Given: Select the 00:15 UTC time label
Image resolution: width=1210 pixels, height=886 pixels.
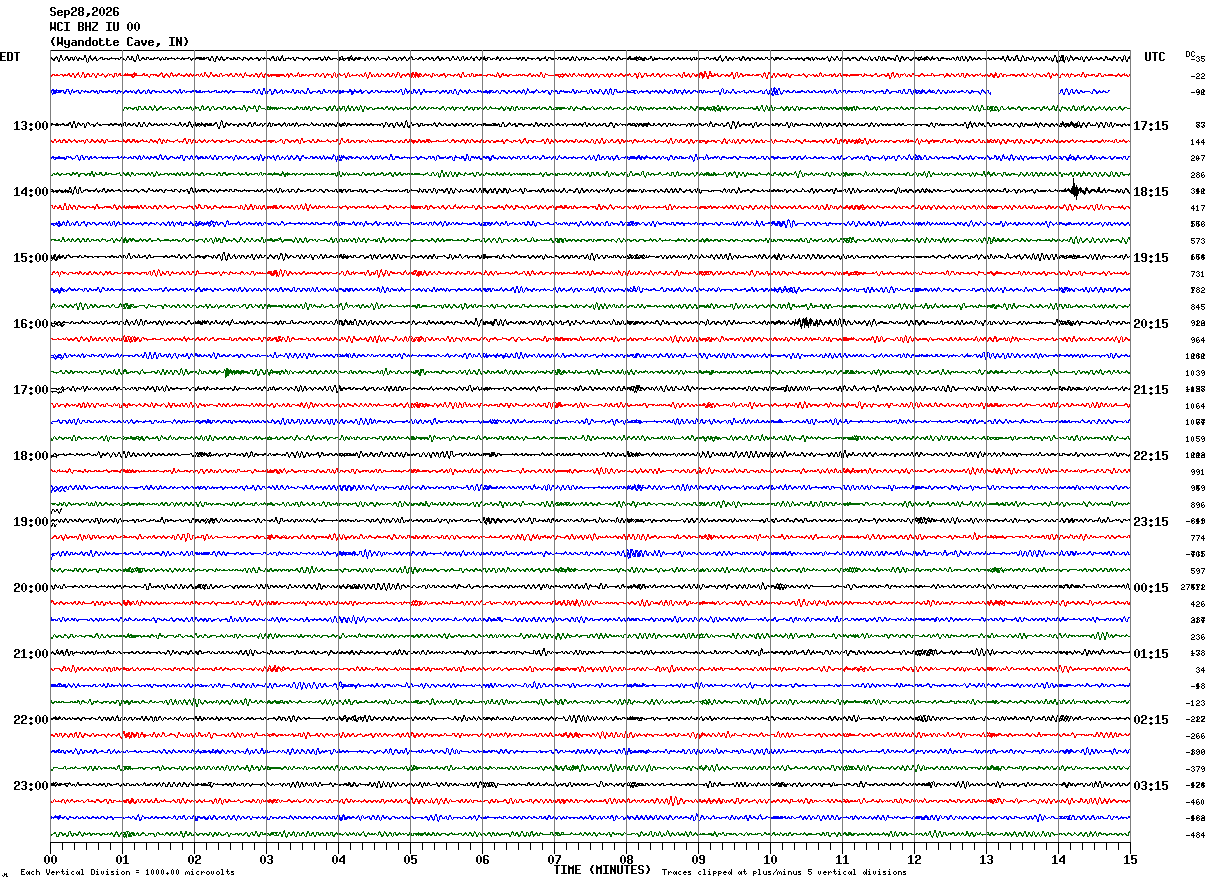Looking at the screenshot, I should [x=1151, y=587].
